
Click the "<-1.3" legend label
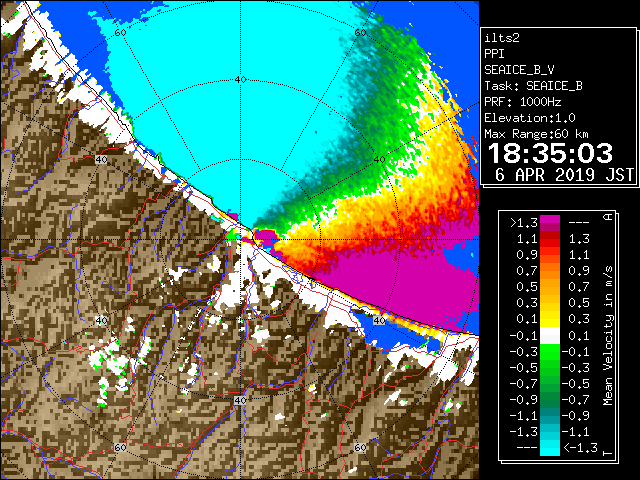coord(580,448)
